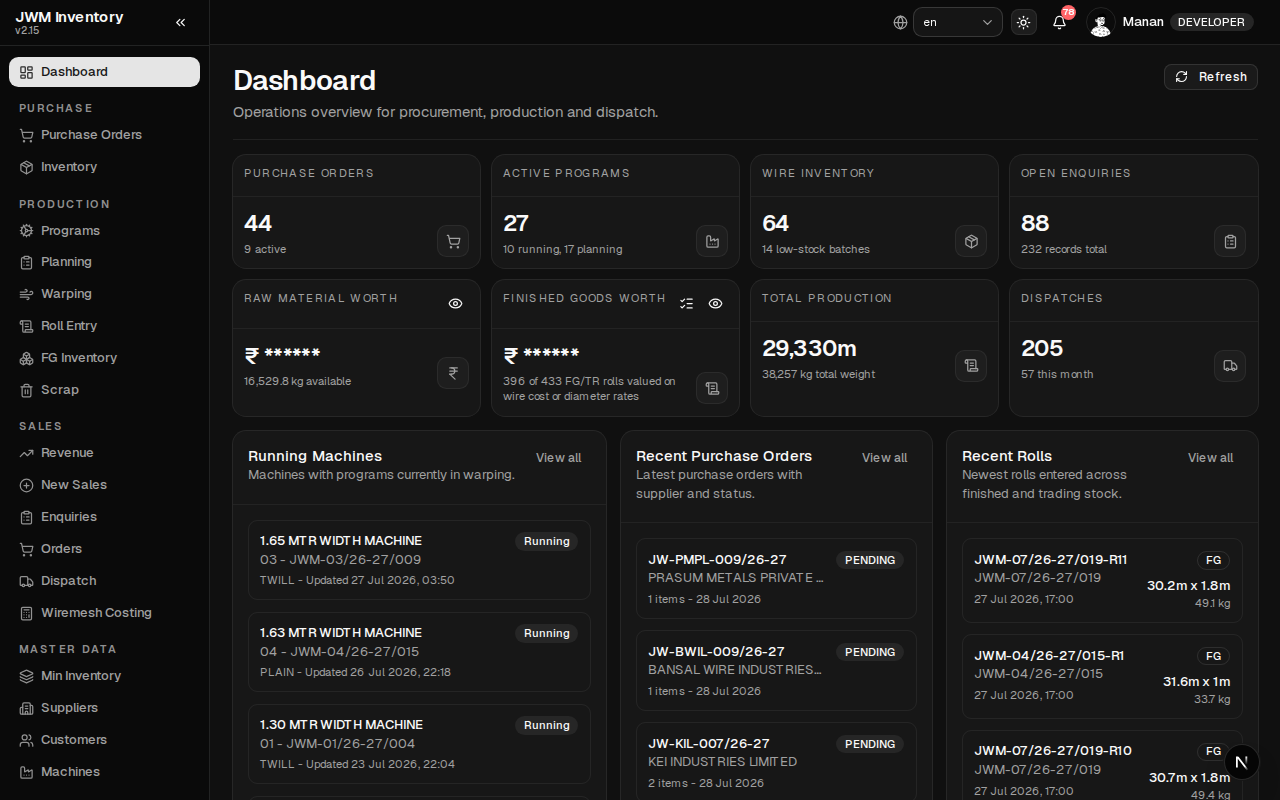Click the 205 Dispatches count

click(1042, 348)
